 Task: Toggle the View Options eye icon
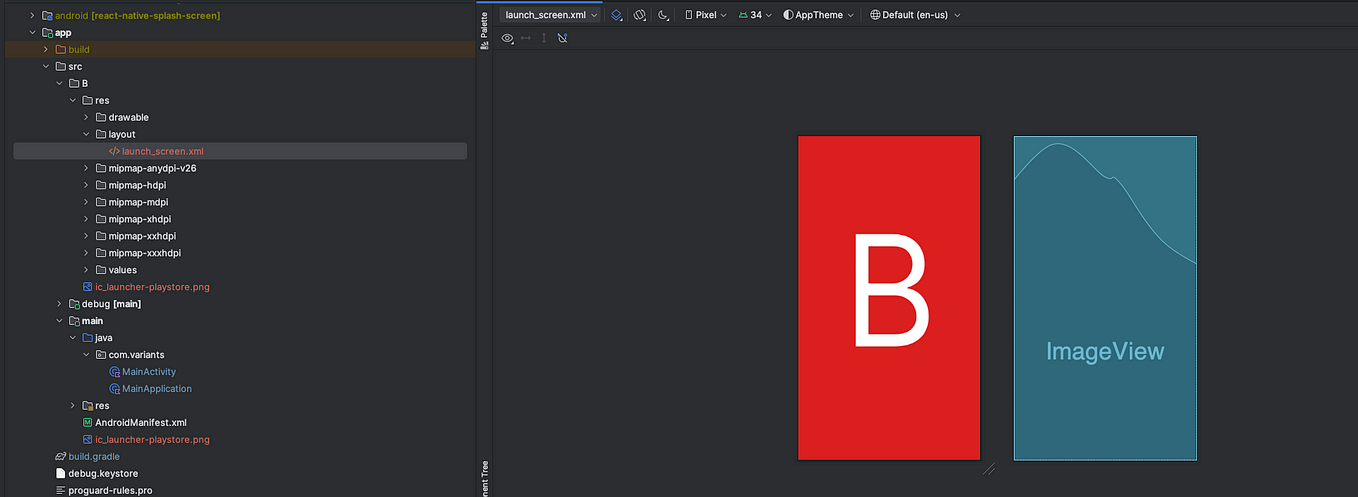click(x=508, y=38)
